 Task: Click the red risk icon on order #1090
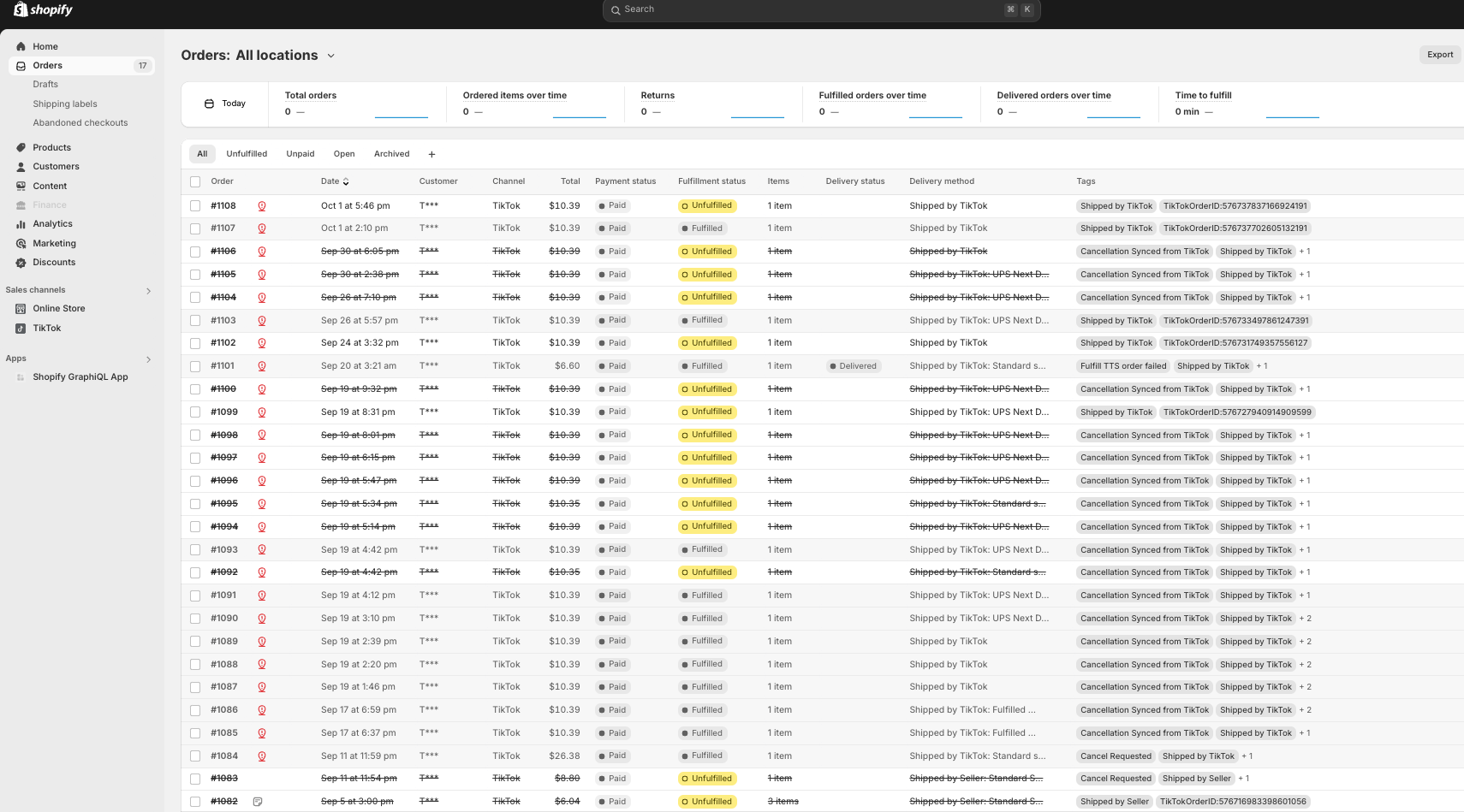coord(262,619)
